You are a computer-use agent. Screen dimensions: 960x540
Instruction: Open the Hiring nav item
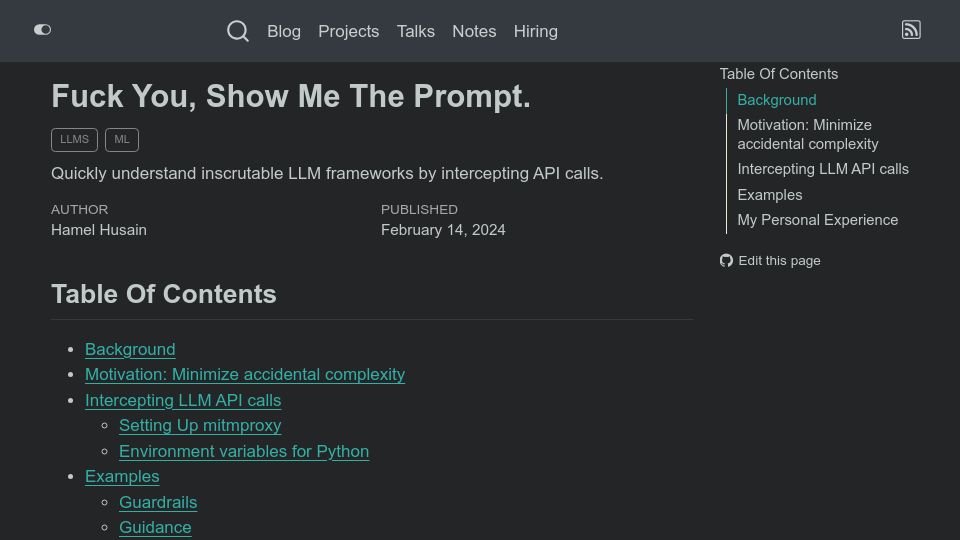point(536,31)
